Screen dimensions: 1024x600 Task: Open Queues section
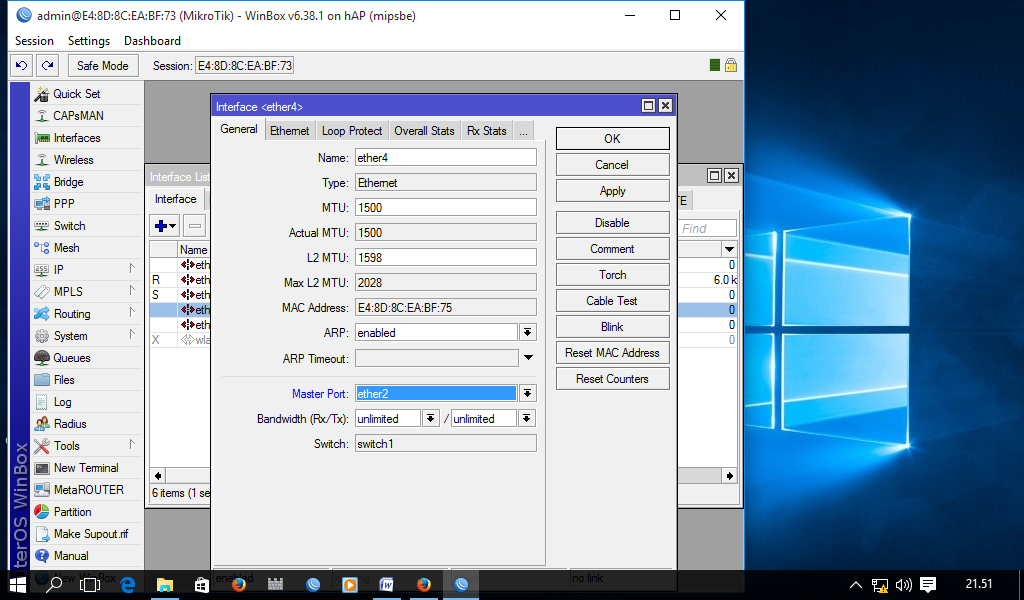click(x=72, y=358)
